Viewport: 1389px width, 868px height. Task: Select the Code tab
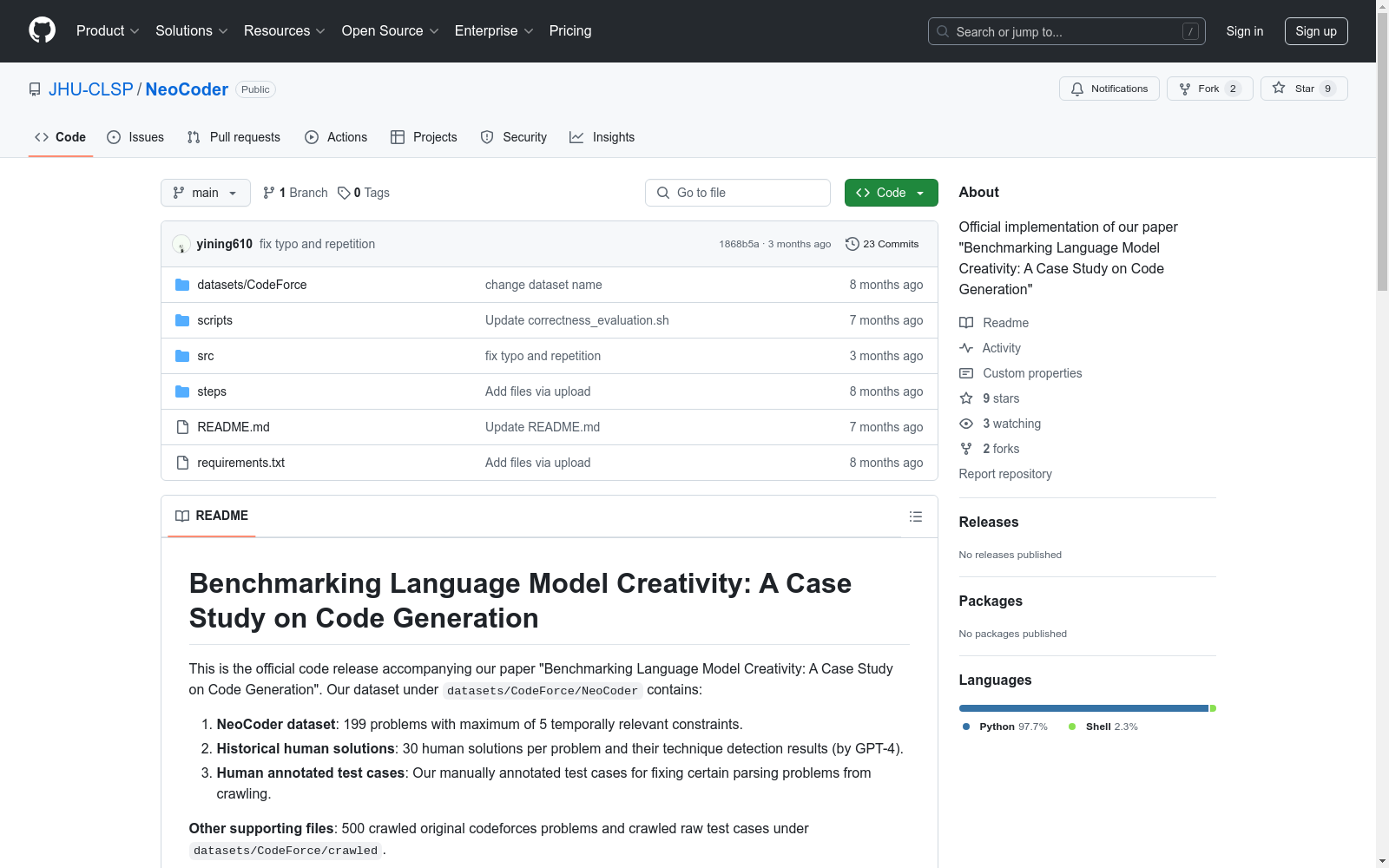(x=61, y=137)
